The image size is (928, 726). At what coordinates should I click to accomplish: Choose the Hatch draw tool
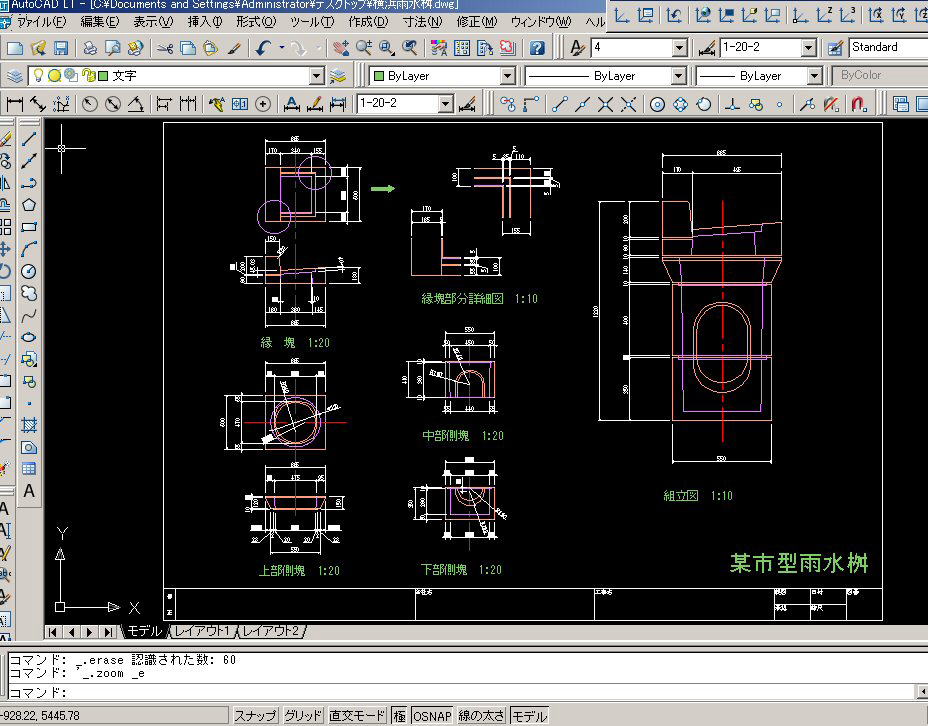pyautogui.click(x=29, y=424)
